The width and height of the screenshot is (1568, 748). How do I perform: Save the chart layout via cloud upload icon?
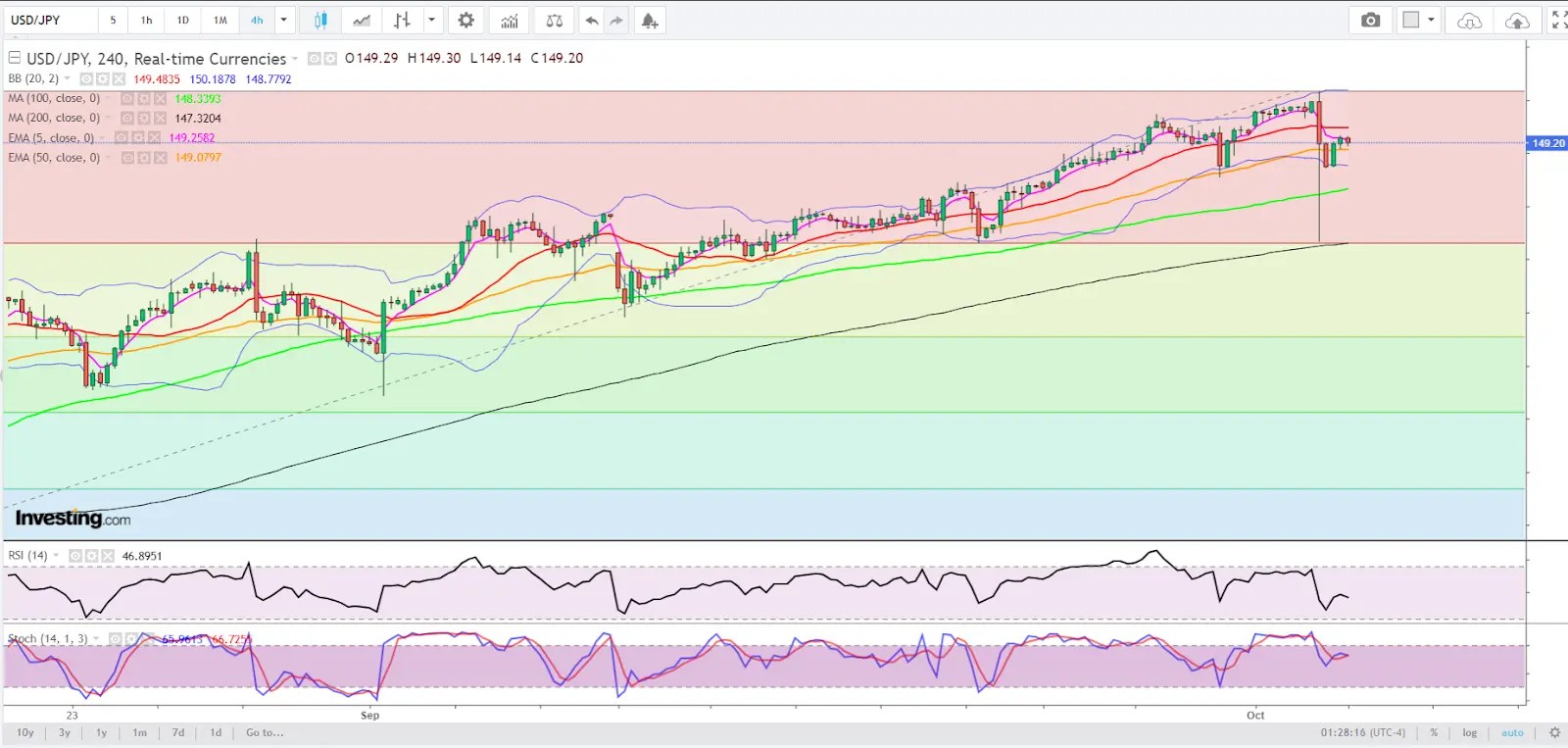pyautogui.click(x=1517, y=21)
